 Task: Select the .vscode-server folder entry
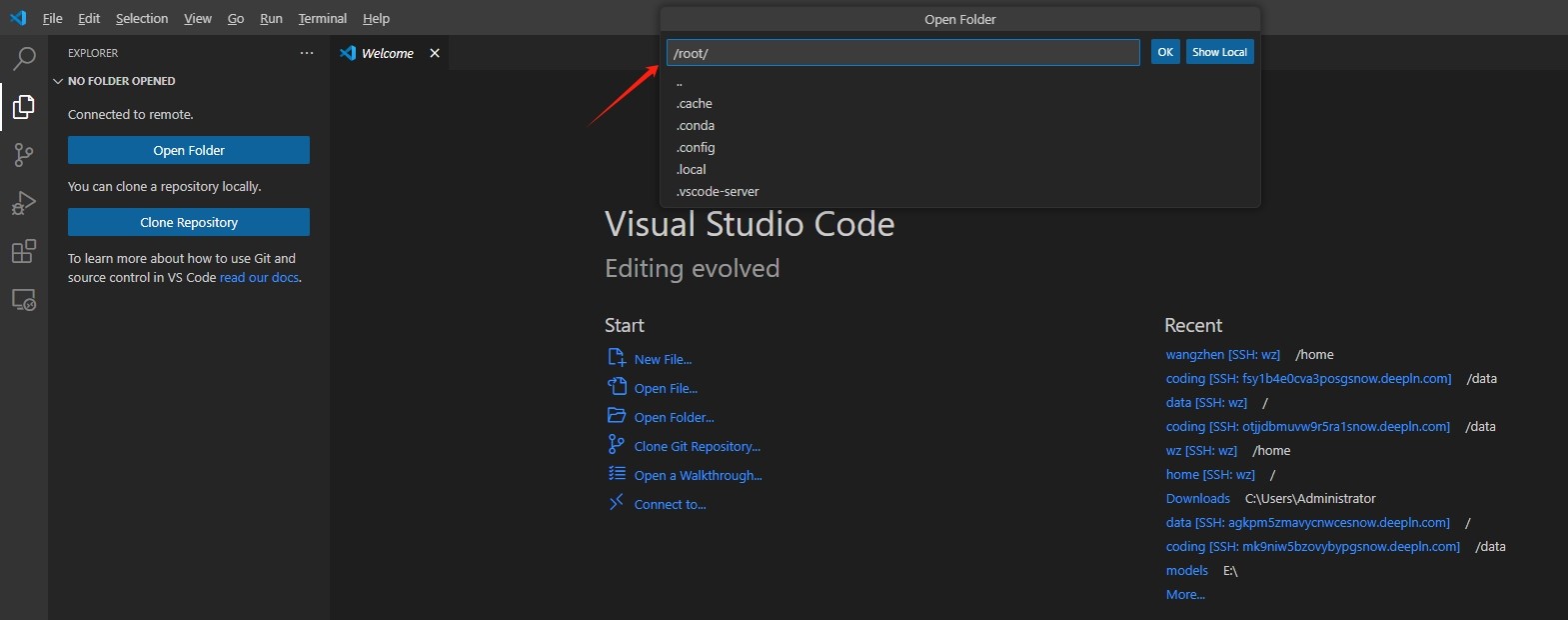click(960, 192)
